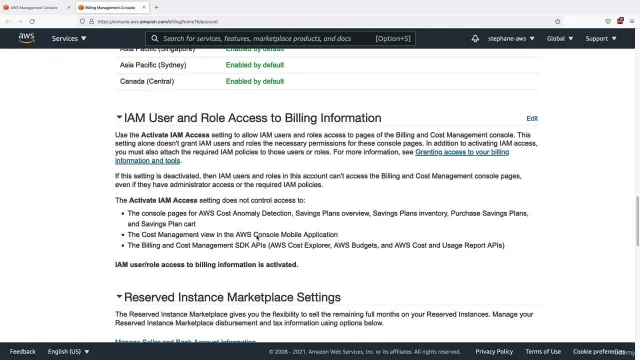This screenshot has width=640, height=360.
Task: Click Edit for IAM billing access
Action: (x=532, y=118)
